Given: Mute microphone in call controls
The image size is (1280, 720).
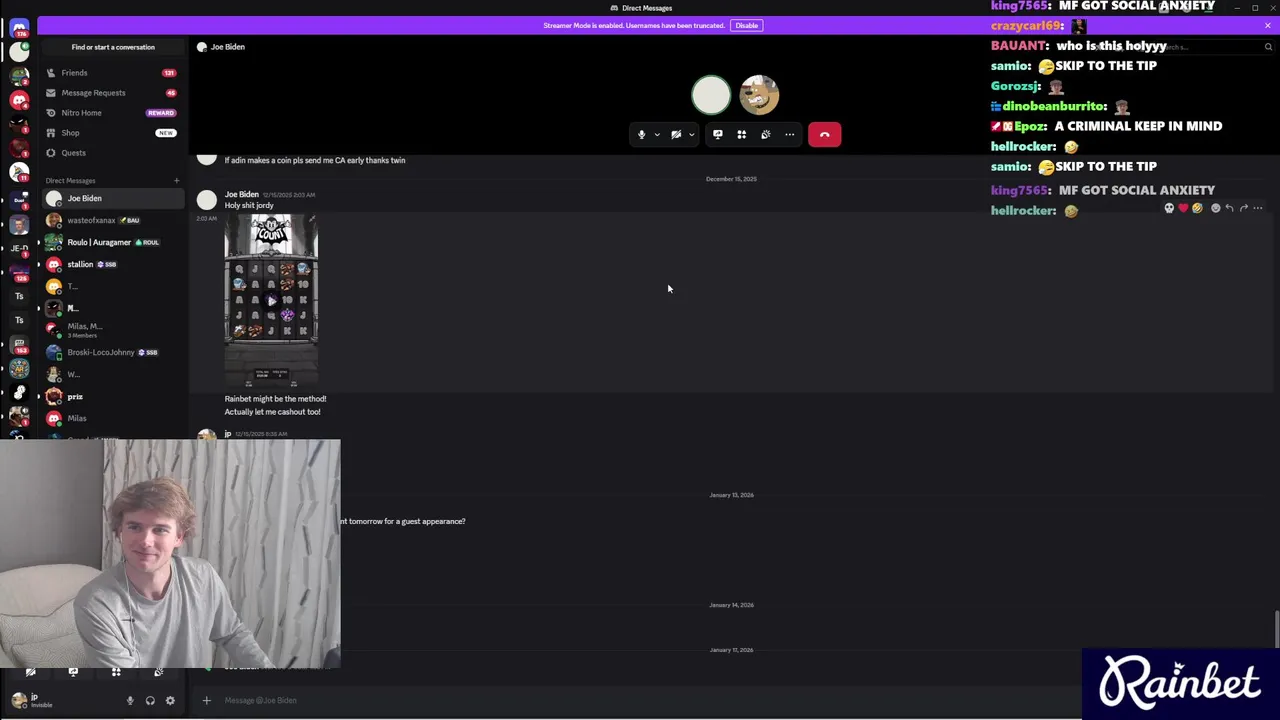Looking at the screenshot, I should [642, 134].
